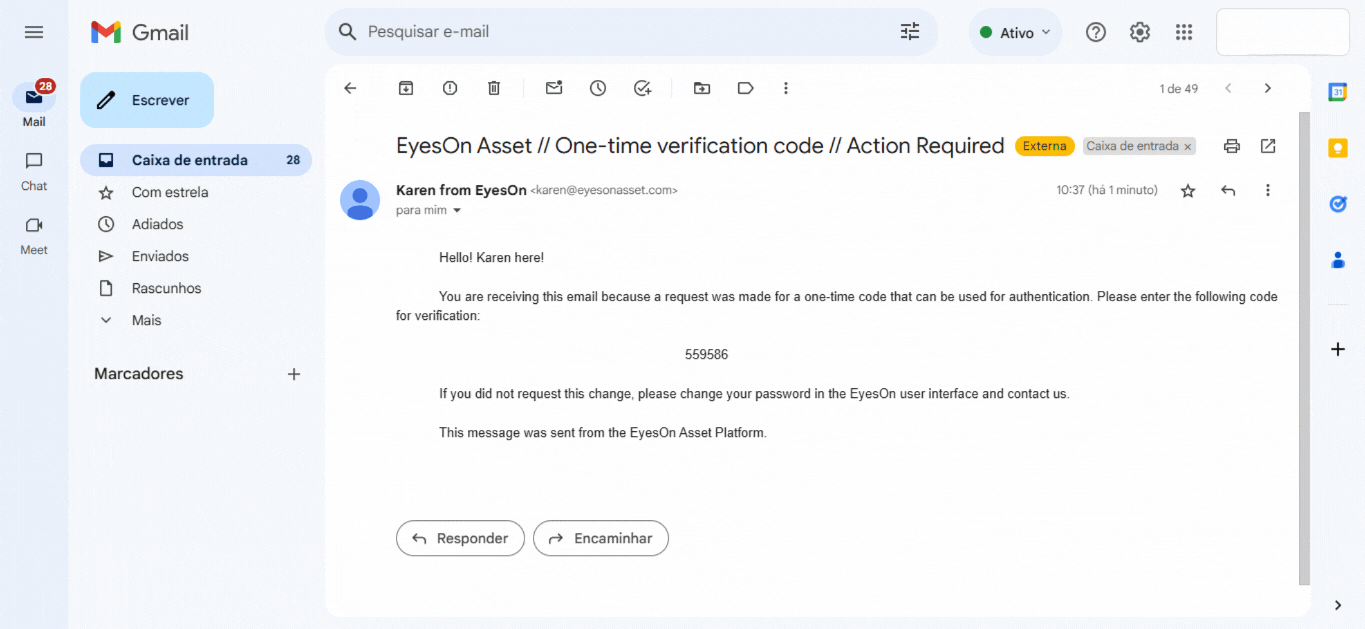
Task: Click the 1 de 49 counter
Action: [1179, 89]
